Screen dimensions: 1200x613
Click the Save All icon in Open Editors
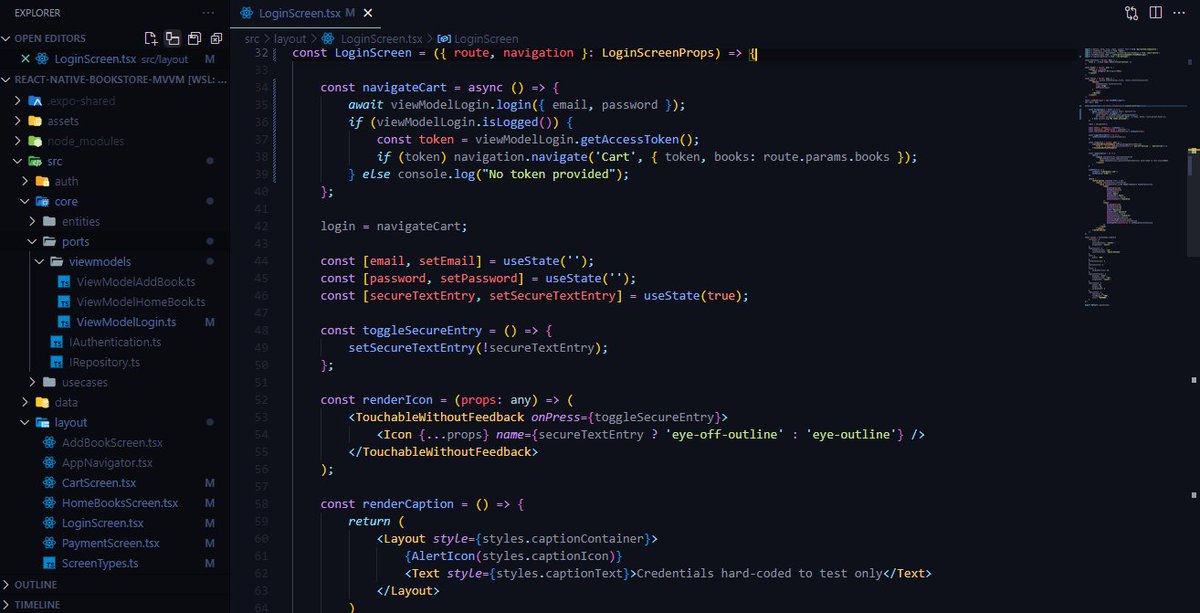tap(194, 38)
